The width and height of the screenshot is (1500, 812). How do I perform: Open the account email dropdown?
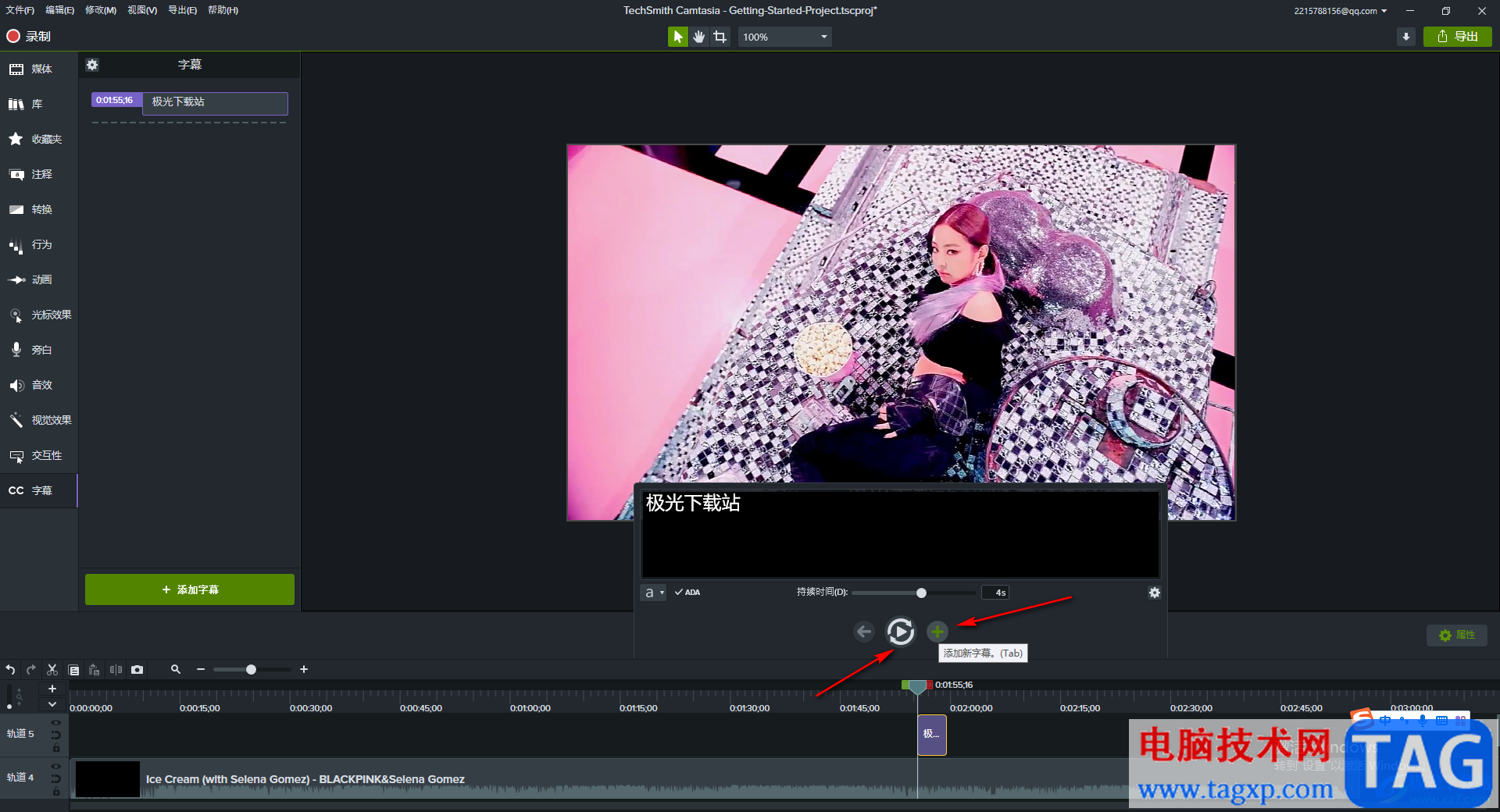[1341, 11]
